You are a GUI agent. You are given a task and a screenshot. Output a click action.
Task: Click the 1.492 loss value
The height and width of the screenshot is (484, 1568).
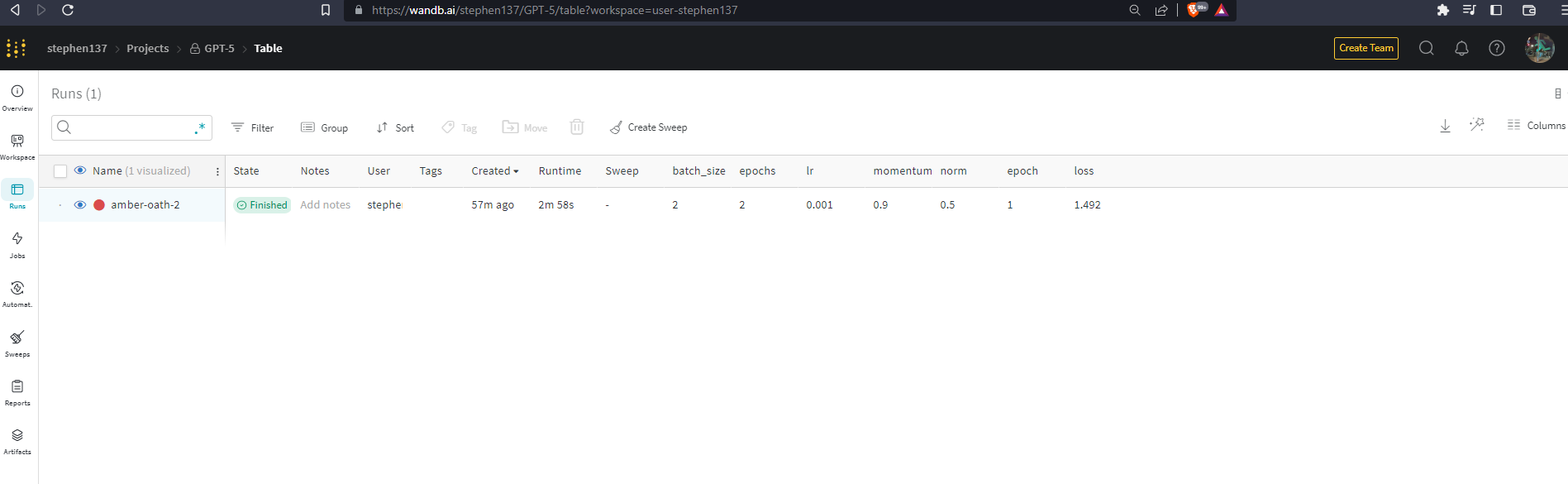(1087, 204)
